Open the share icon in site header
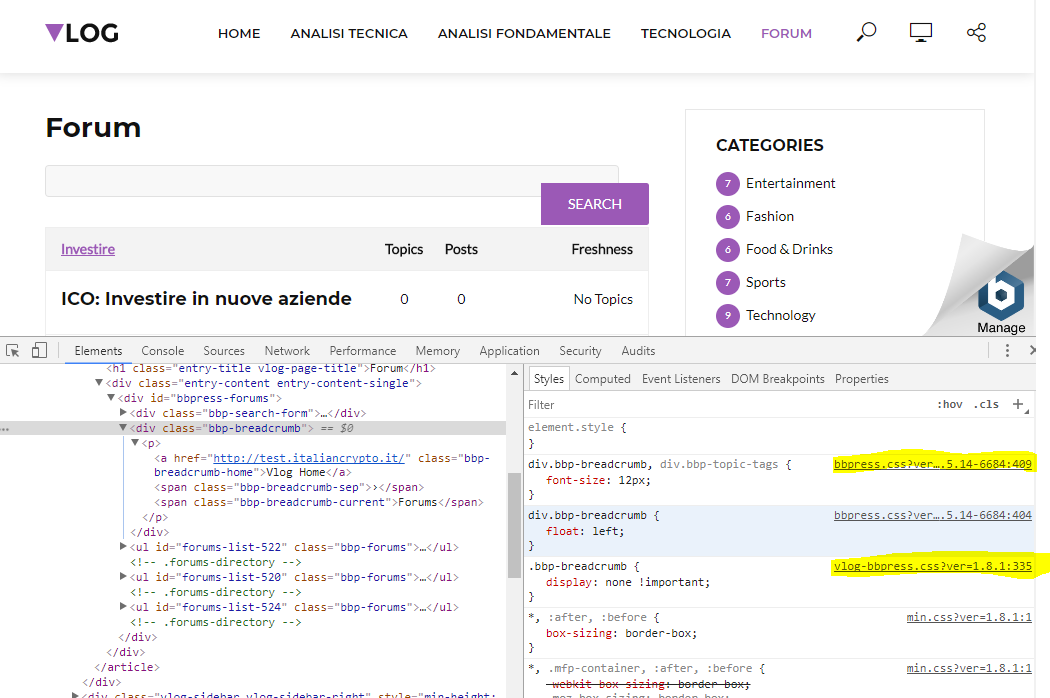Image resolution: width=1050 pixels, height=698 pixels. [976, 32]
